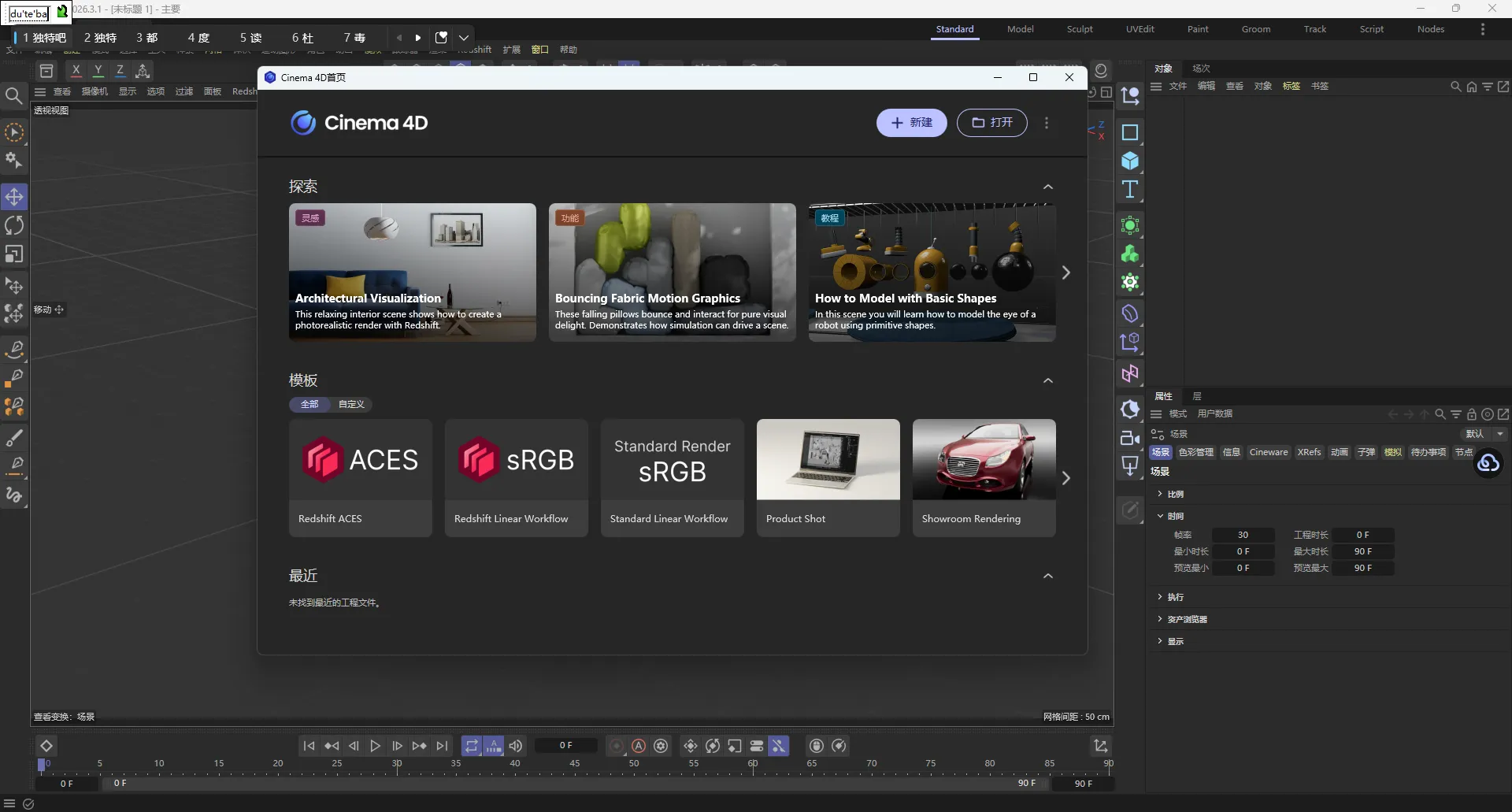Screen dimensions: 1512x812
Task: Click the home icon in Object Manager
Action: (1471, 87)
